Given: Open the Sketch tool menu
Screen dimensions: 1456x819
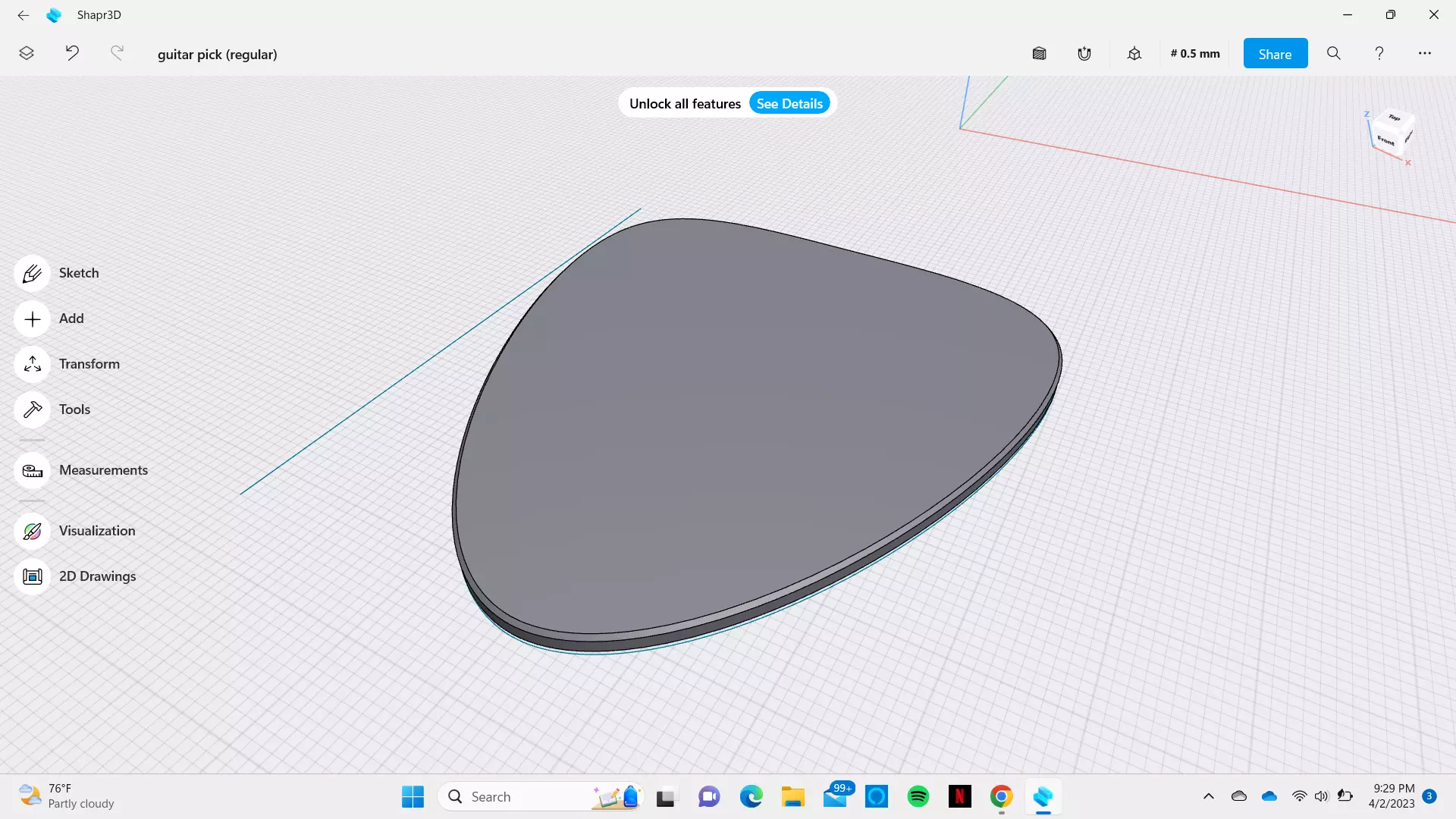Looking at the screenshot, I should 79,273.
